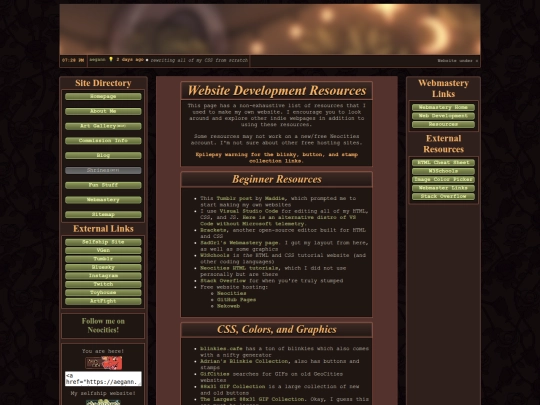Viewport: 540px width, 405px height.
Task: Click the blurred site header banner
Action: point(270,29)
